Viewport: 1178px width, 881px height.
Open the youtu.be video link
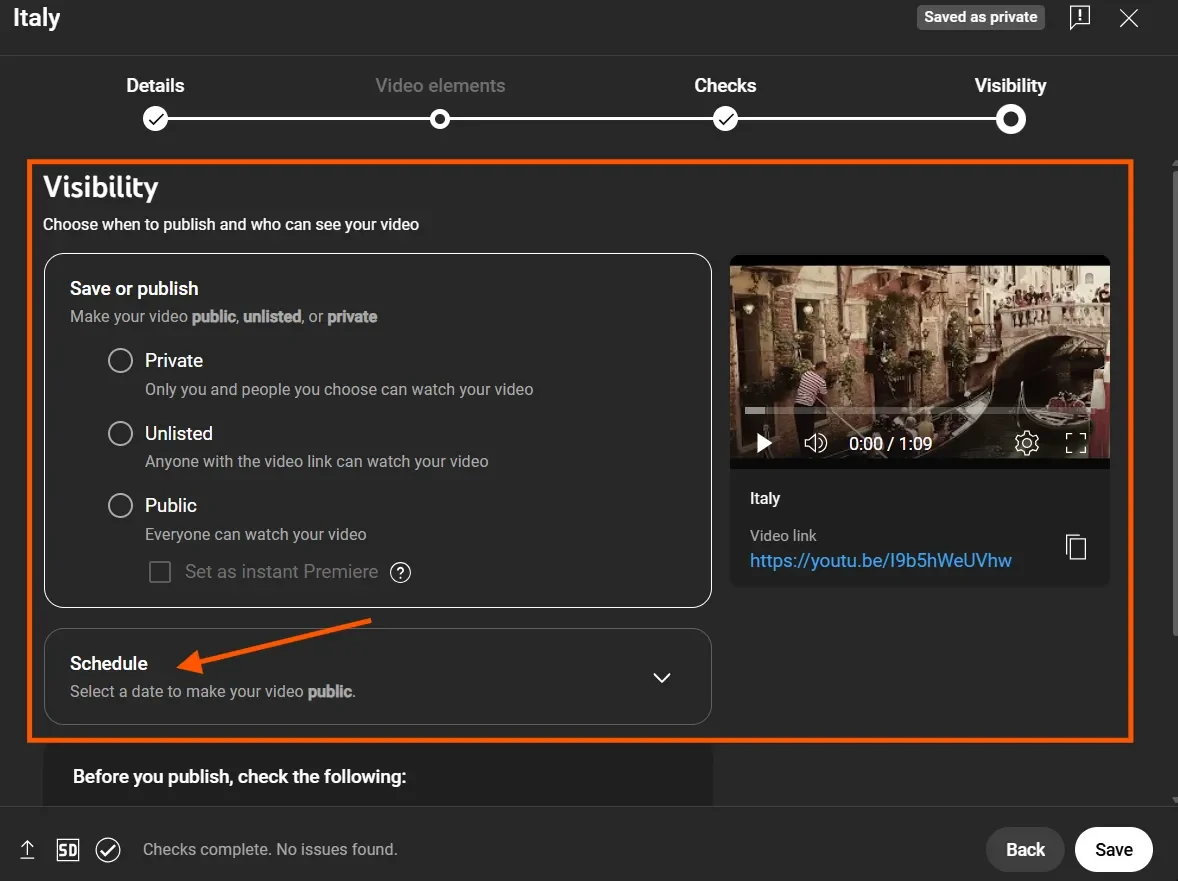[x=880, y=560]
